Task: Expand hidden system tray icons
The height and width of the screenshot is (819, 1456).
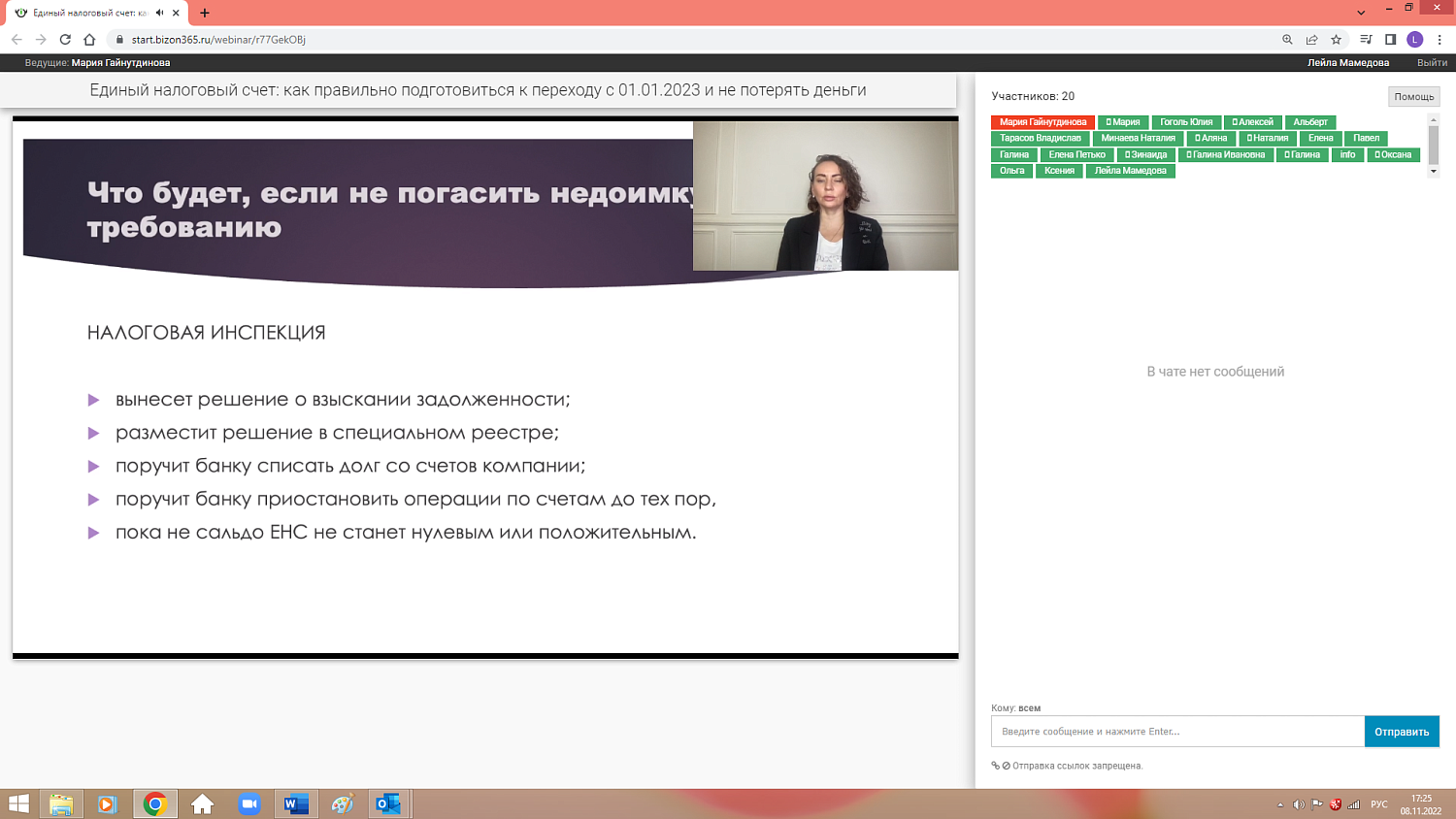Action: point(1280,803)
